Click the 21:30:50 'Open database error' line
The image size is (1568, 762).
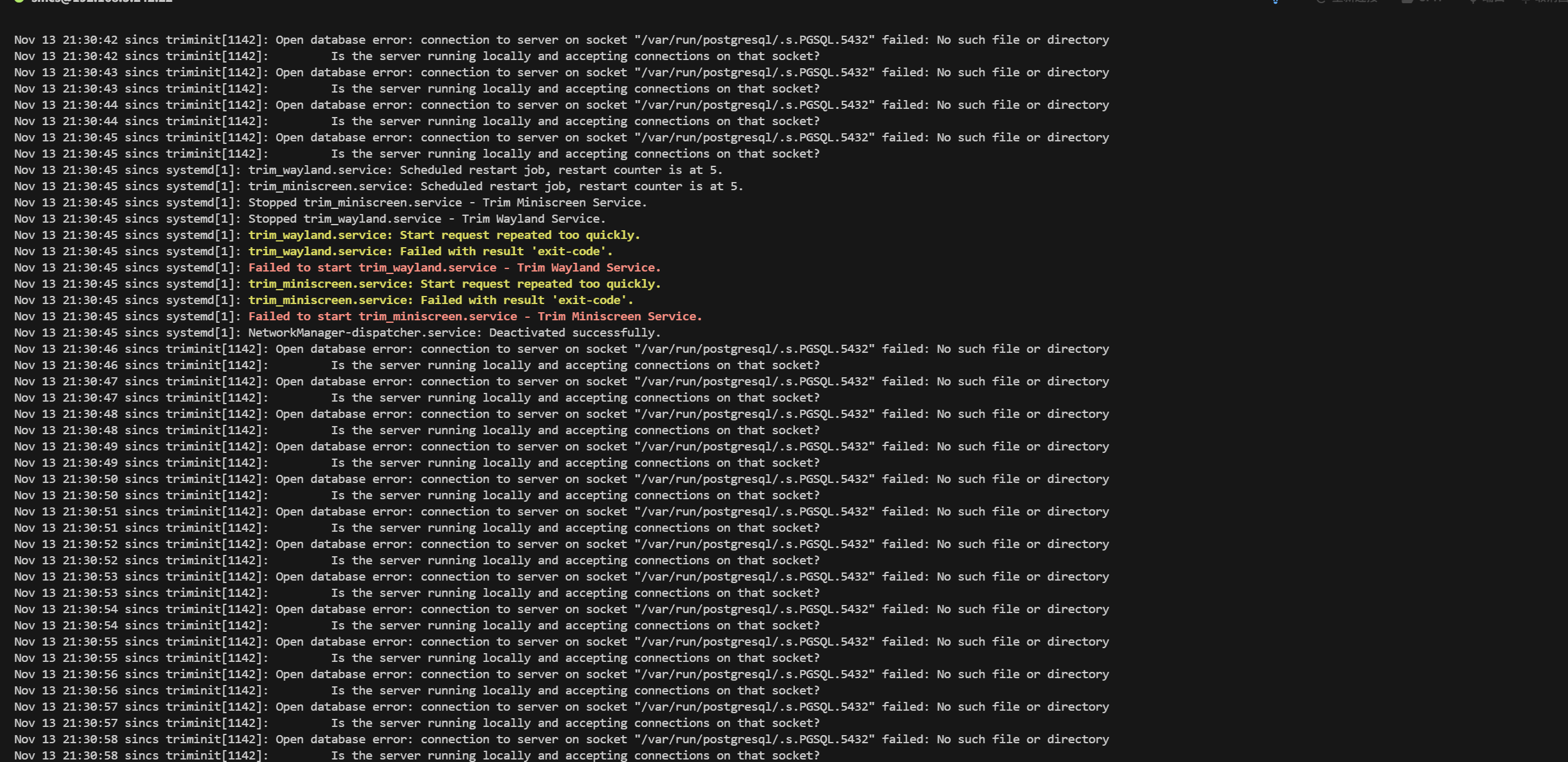pyautogui.click(x=563, y=479)
